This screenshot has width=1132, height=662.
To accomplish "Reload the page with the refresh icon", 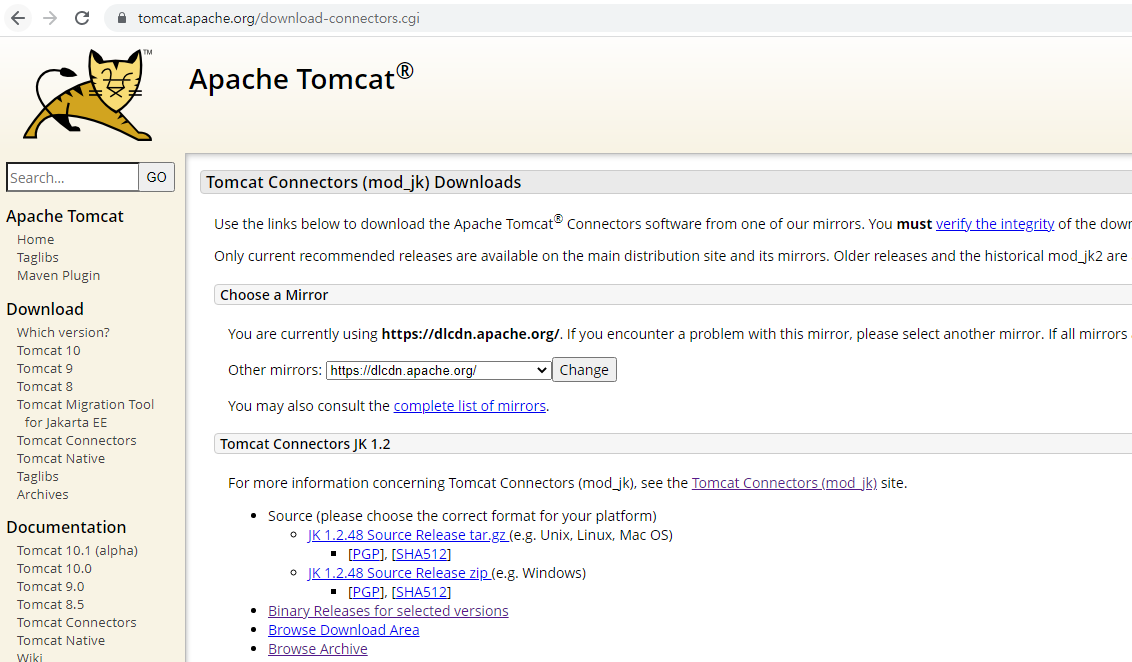I will 82,18.
